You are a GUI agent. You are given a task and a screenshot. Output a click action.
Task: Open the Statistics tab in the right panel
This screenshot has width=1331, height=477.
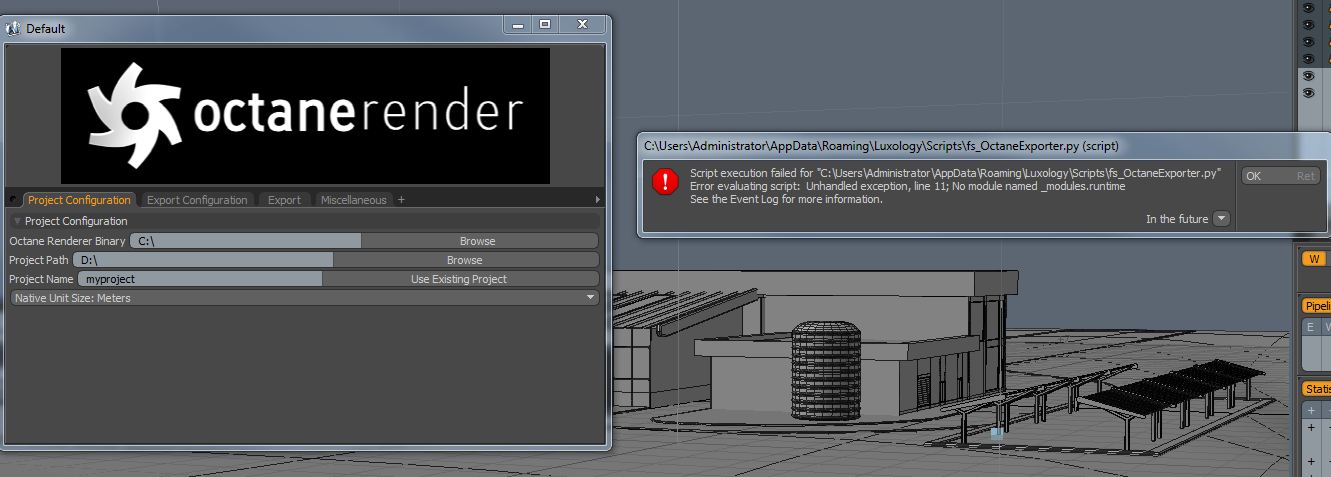[1316, 388]
